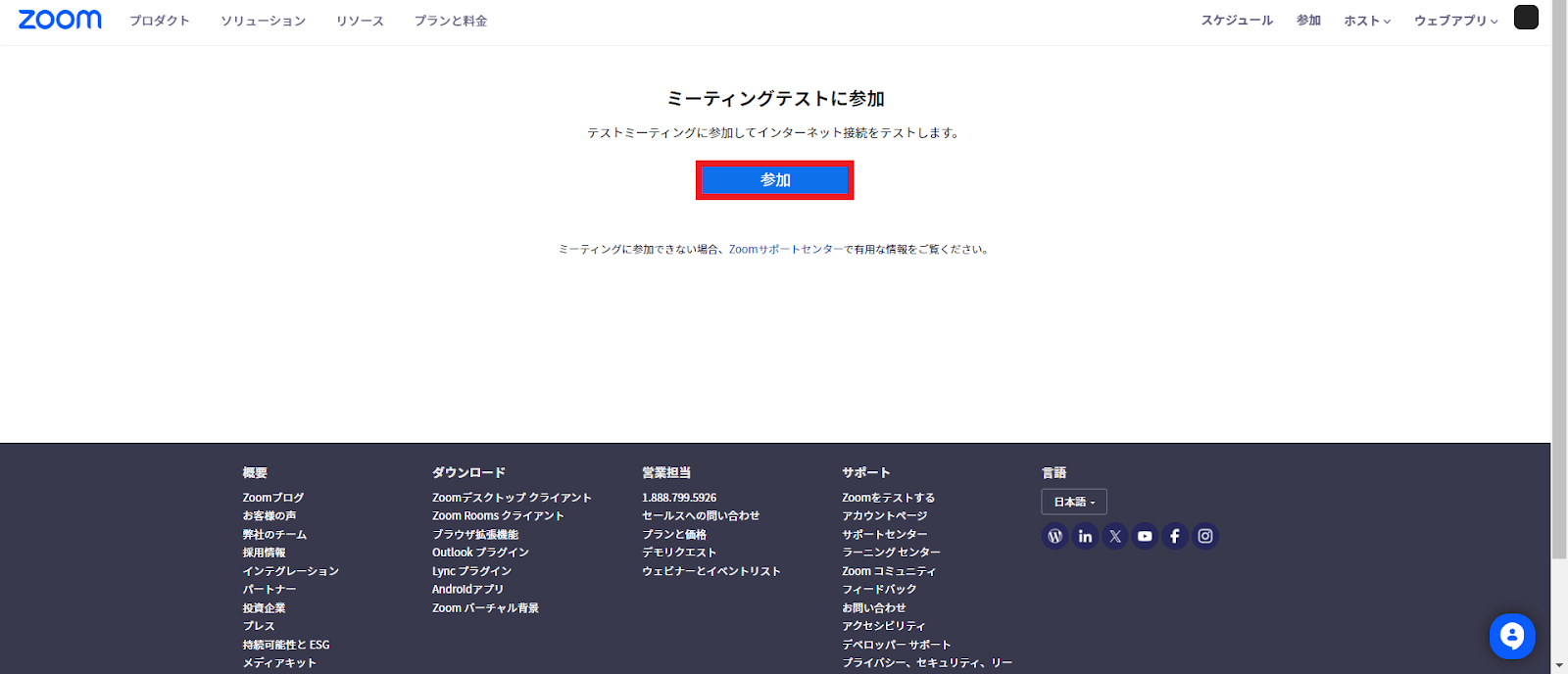Viewport: 1568px width, 674px height.
Task: Open ラーニングセンター footer link
Action: 891,553
